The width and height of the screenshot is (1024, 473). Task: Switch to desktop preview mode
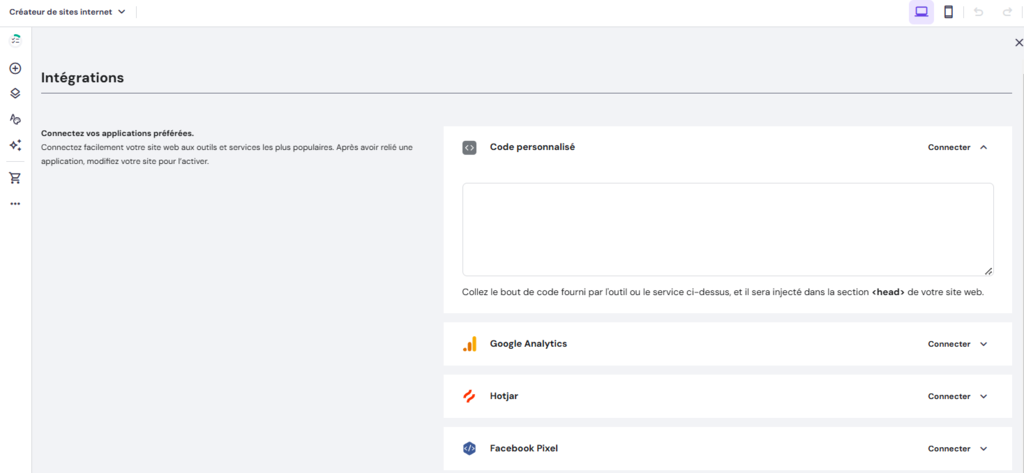(x=921, y=12)
